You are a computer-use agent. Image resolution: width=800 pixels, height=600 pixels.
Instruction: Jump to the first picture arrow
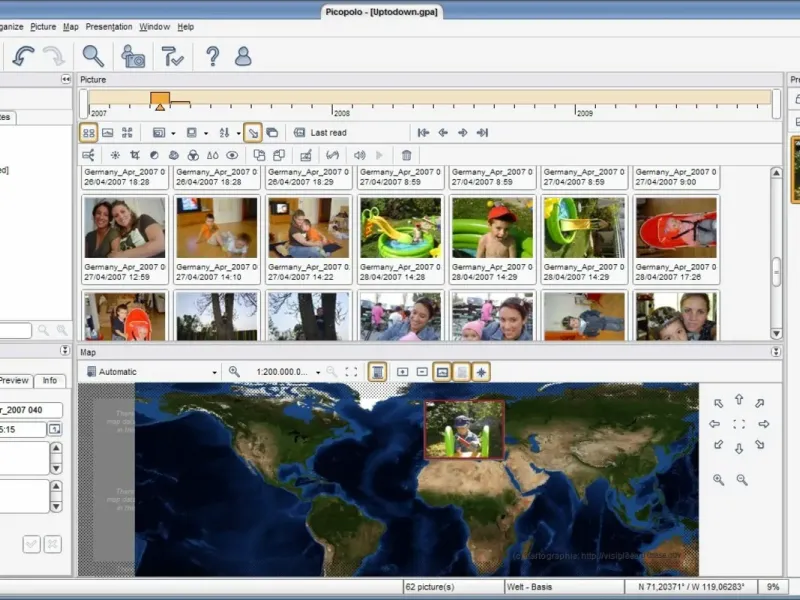(x=423, y=132)
